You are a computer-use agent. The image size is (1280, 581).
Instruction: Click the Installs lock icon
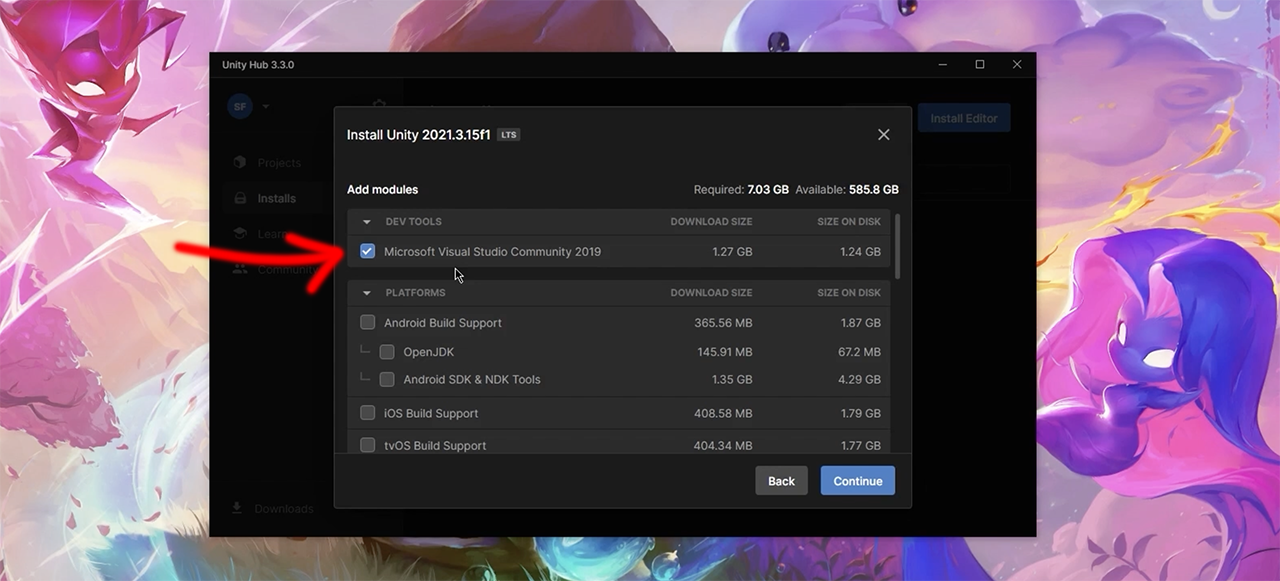[x=240, y=198]
